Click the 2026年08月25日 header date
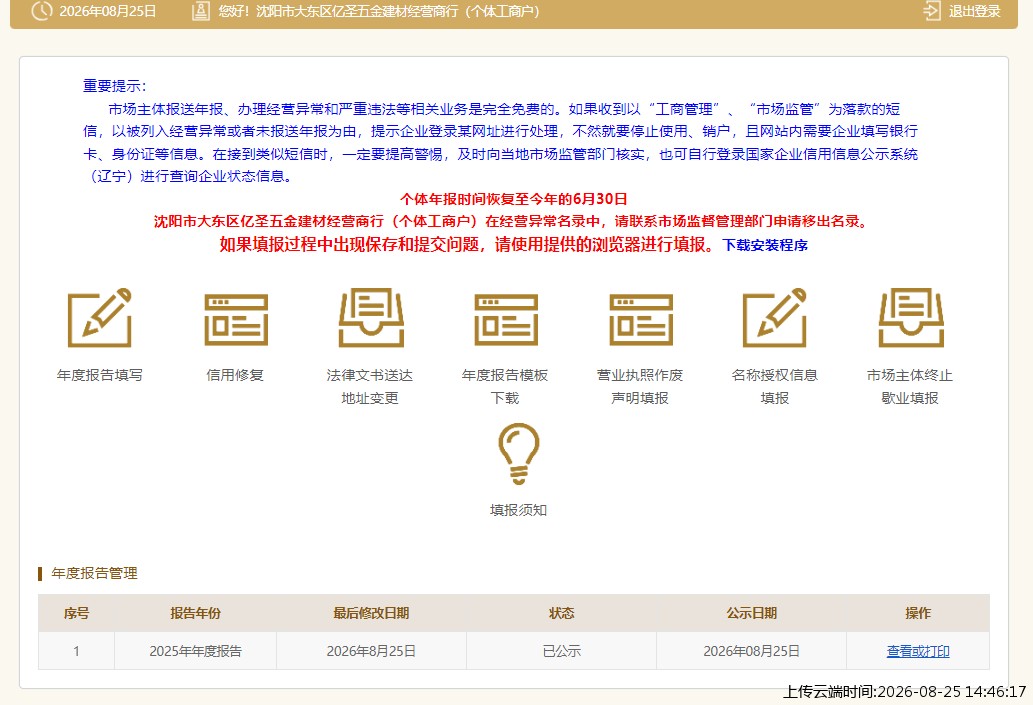 [x=107, y=11]
